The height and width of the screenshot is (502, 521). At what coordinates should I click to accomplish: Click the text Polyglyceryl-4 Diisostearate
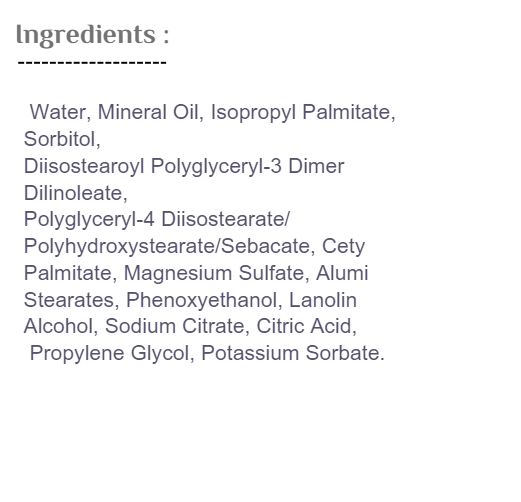click(x=155, y=220)
